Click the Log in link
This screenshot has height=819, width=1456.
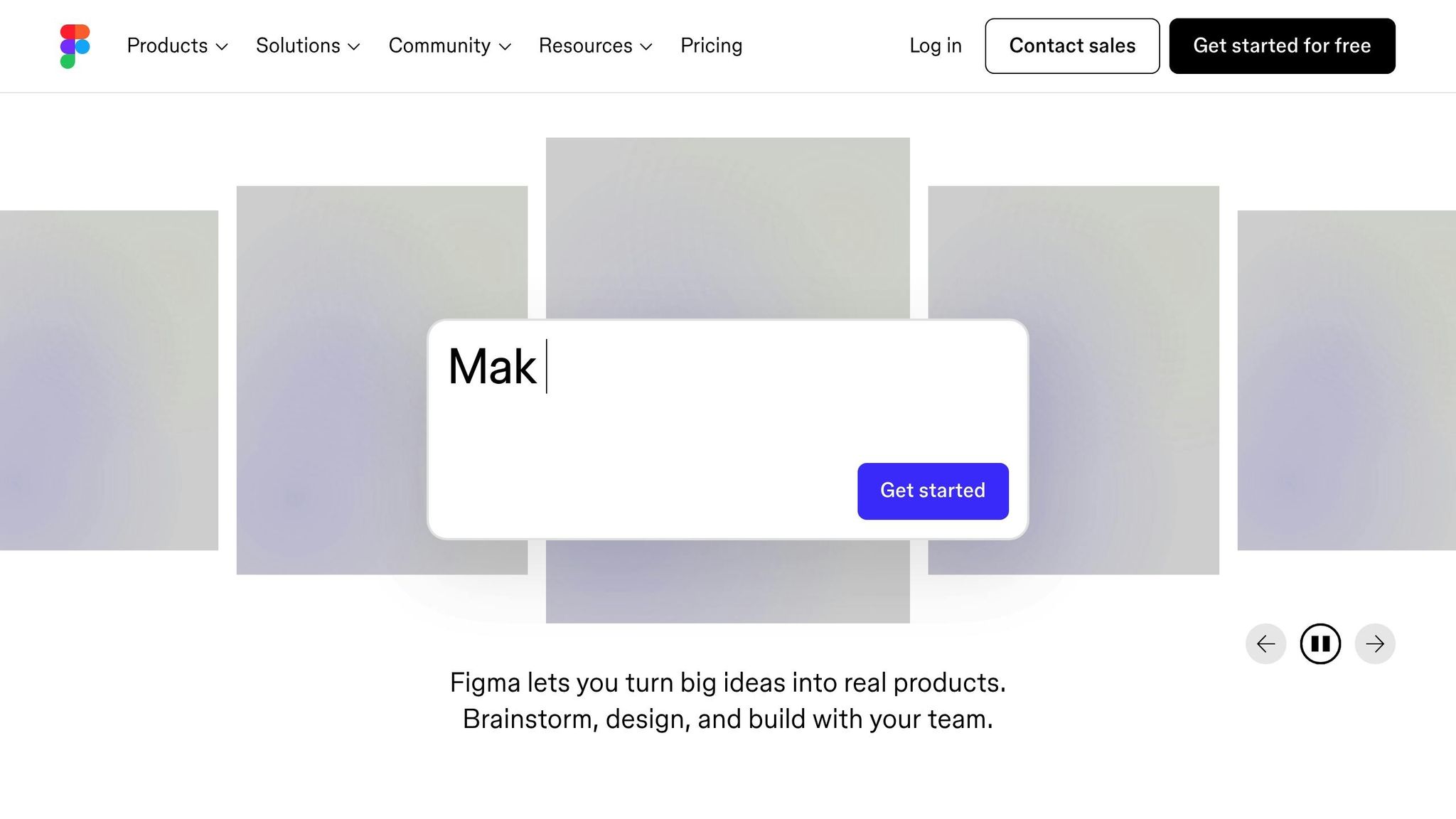click(935, 46)
